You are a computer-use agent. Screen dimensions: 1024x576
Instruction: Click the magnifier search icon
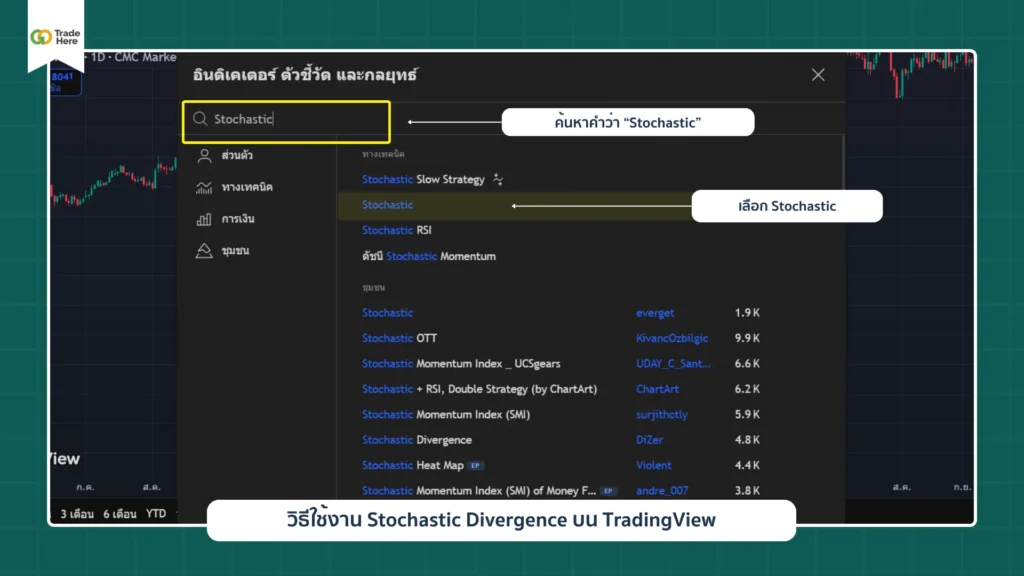pos(200,118)
